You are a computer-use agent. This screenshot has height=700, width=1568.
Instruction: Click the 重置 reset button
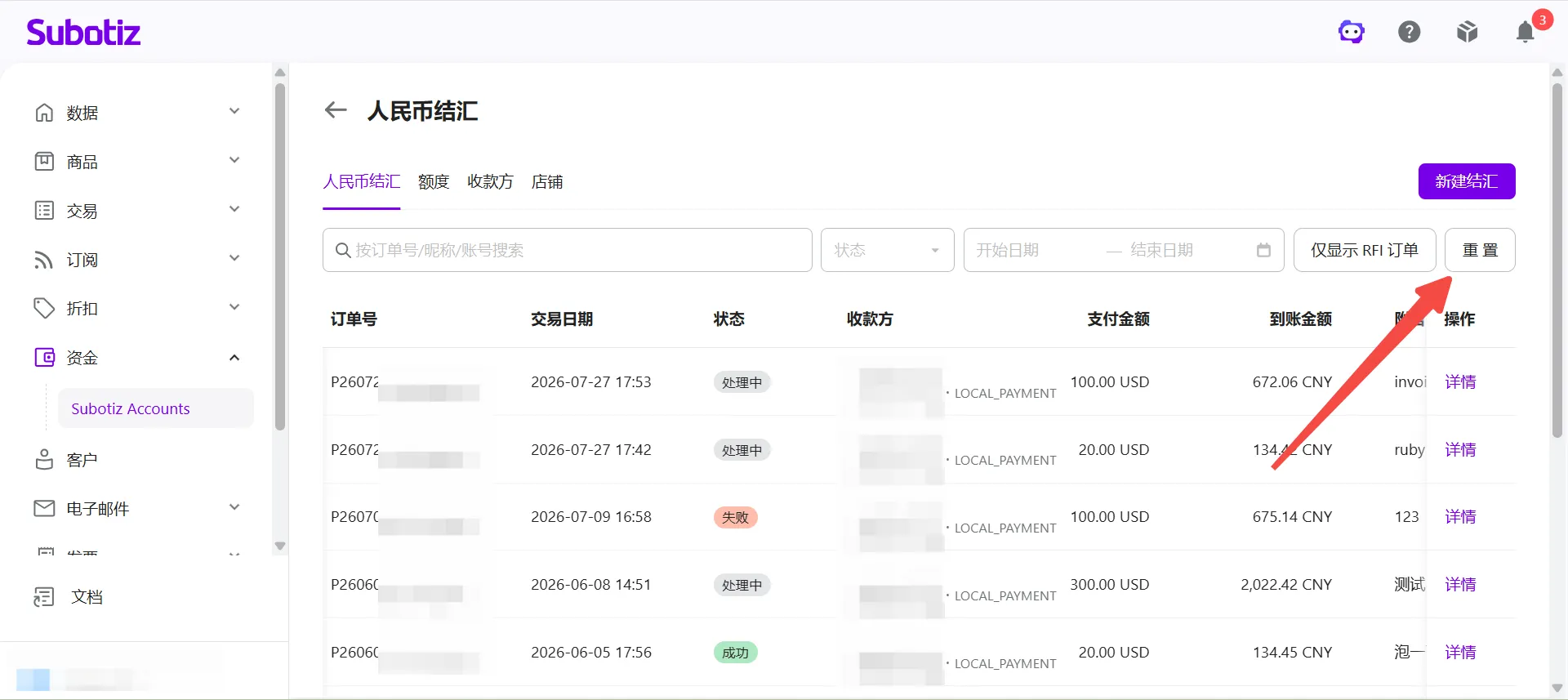coord(1480,250)
